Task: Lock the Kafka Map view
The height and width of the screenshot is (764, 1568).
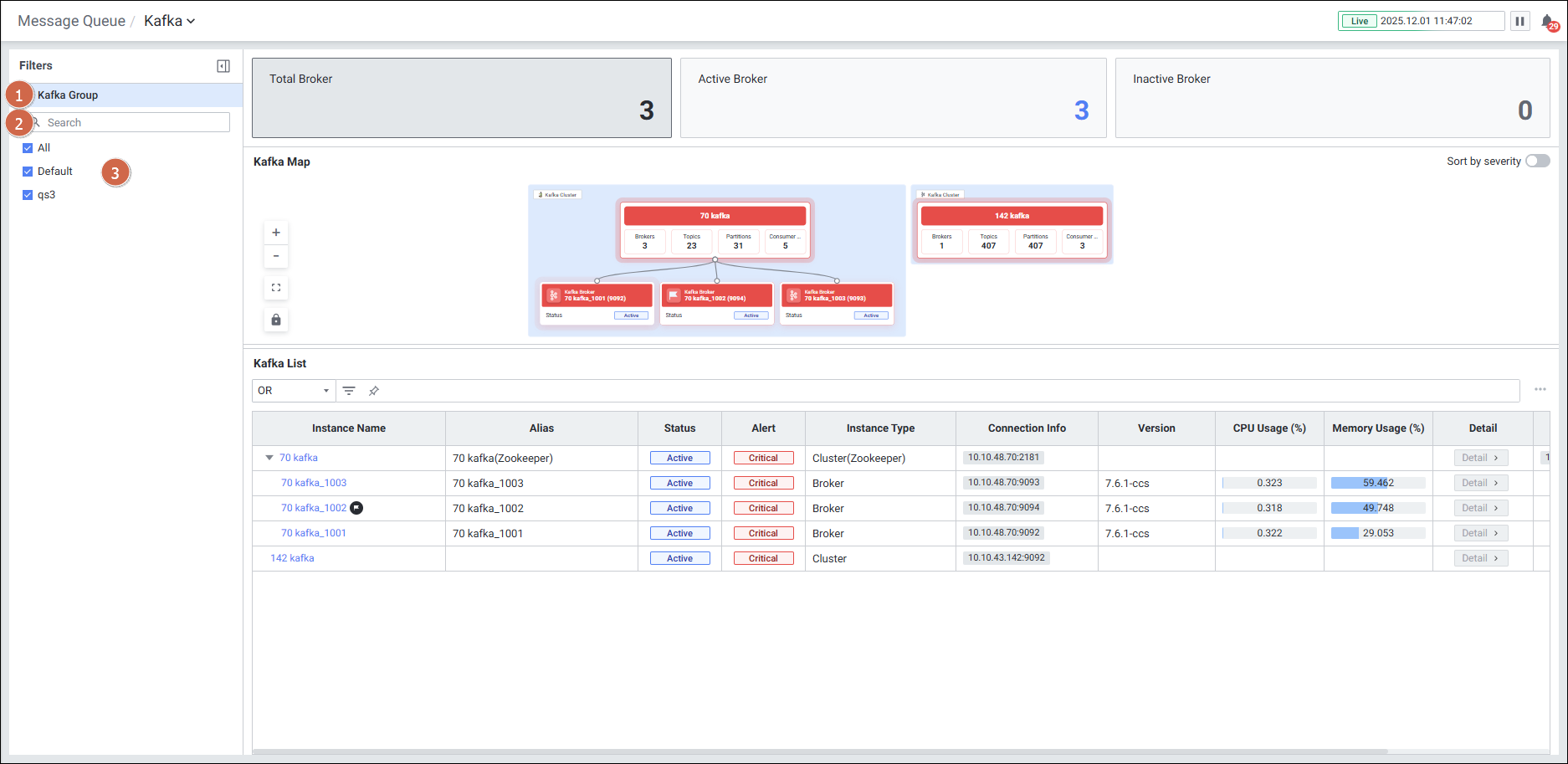Action: (x=276, y=320)
